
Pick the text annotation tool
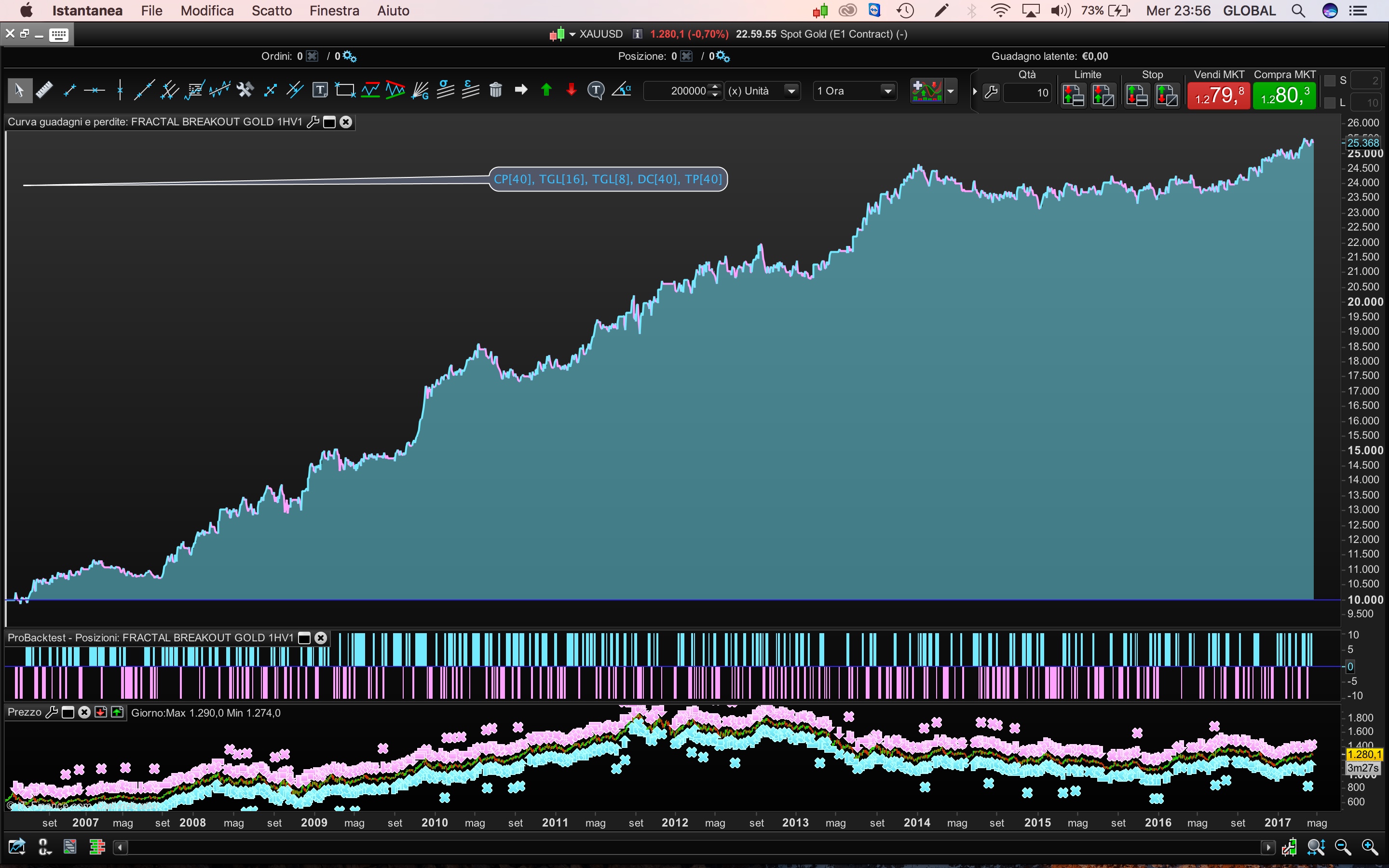point(320,90)
